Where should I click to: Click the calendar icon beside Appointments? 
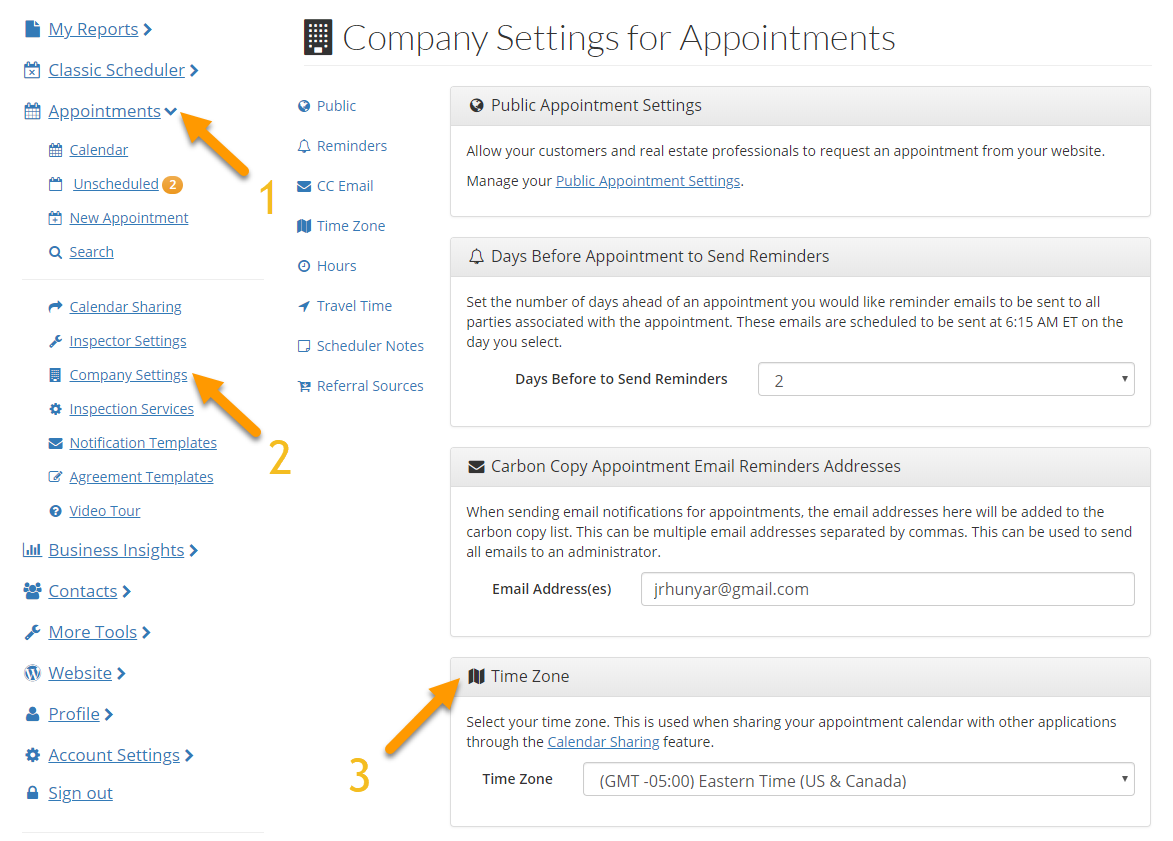[x=32, y=112]
